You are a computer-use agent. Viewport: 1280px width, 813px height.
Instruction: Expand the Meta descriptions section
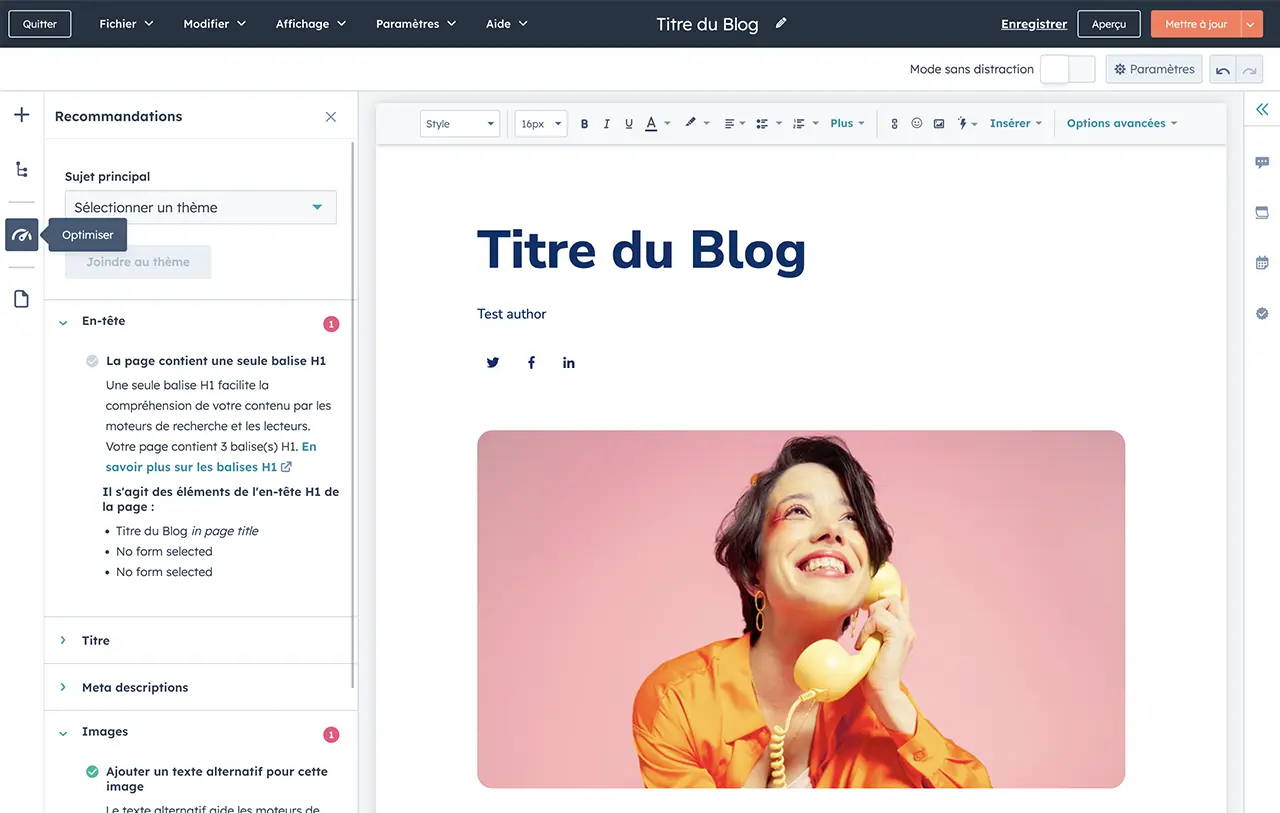[x=135, y=687]
